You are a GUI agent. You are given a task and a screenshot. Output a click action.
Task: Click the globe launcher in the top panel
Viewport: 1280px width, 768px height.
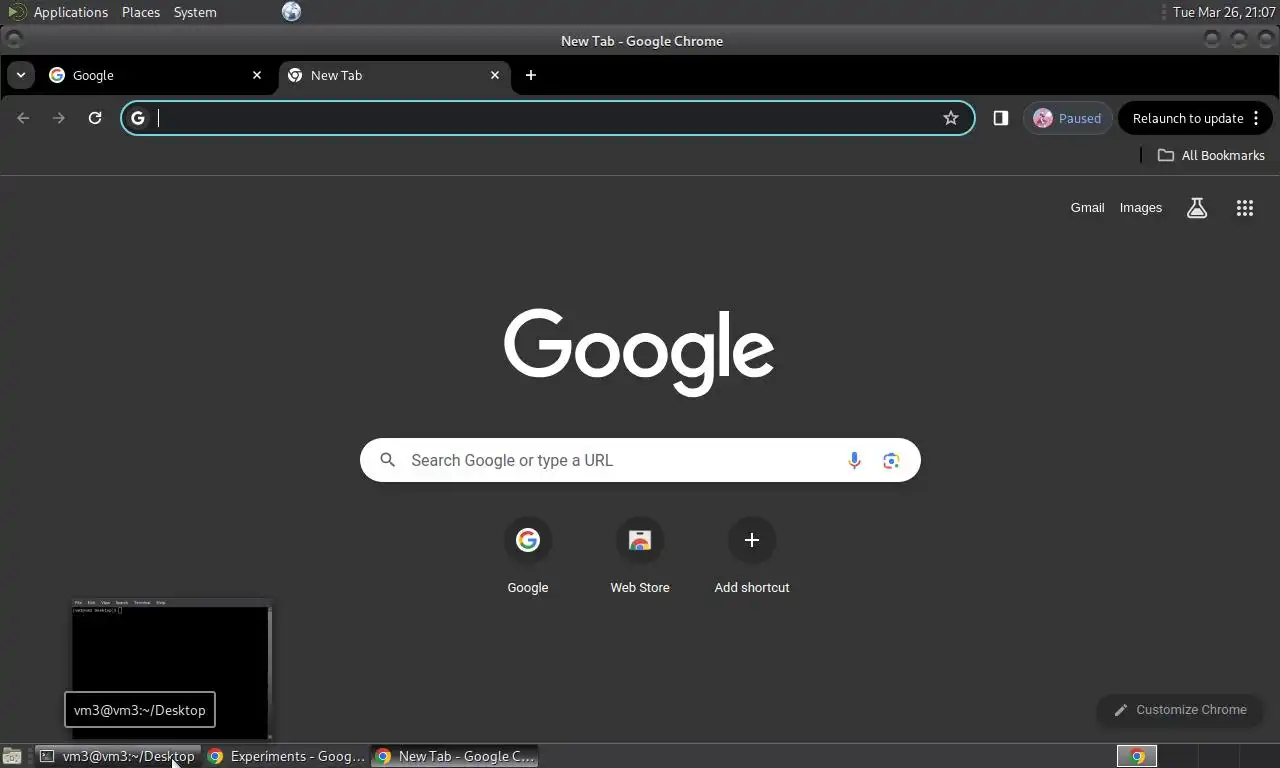(291, 12)
